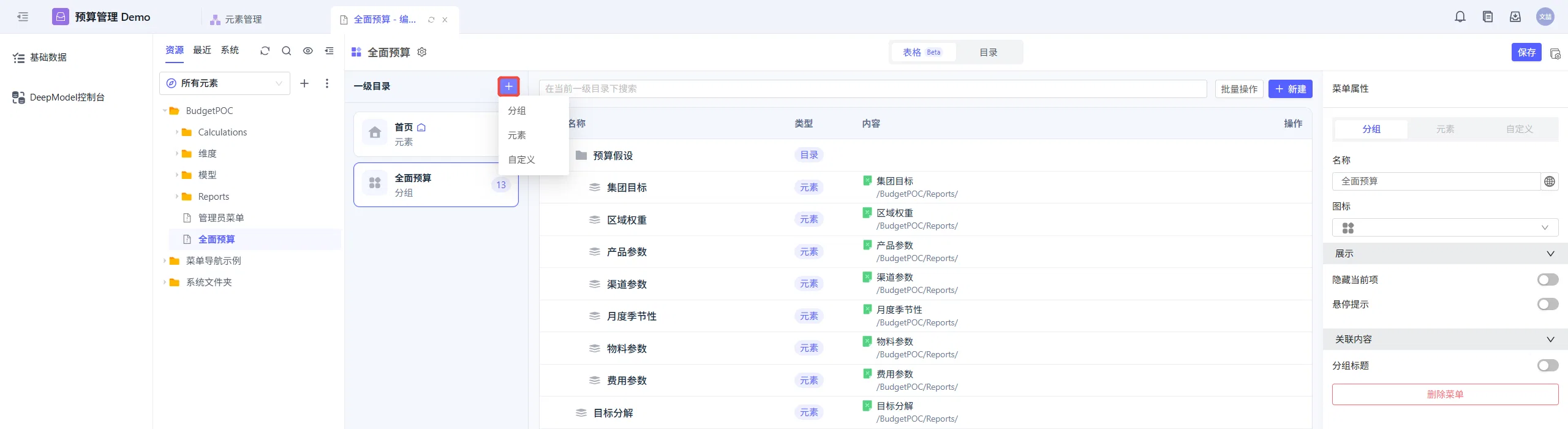Open the notification bell
Image resolution: width=1568 pixels, height=429 pixels.
1460,17
